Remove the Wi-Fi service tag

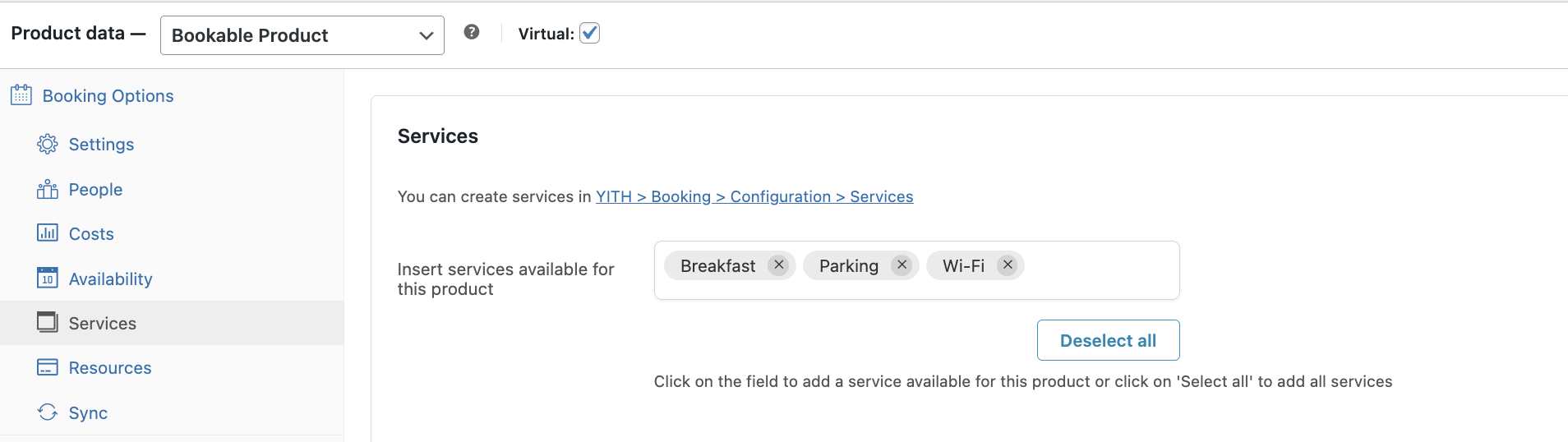(x=1008, y=265)
